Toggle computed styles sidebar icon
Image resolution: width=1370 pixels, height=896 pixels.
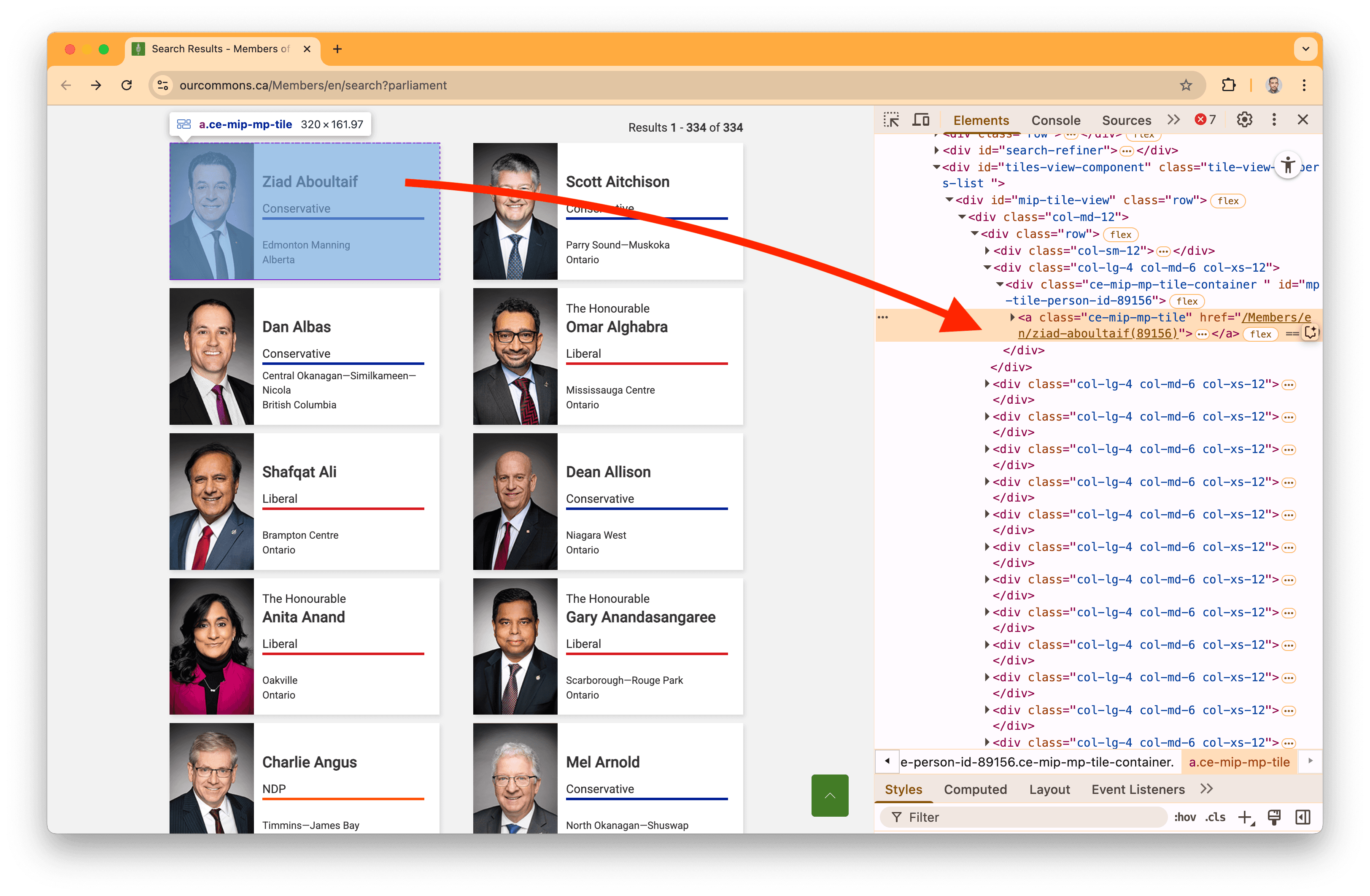click(1303, 817)
